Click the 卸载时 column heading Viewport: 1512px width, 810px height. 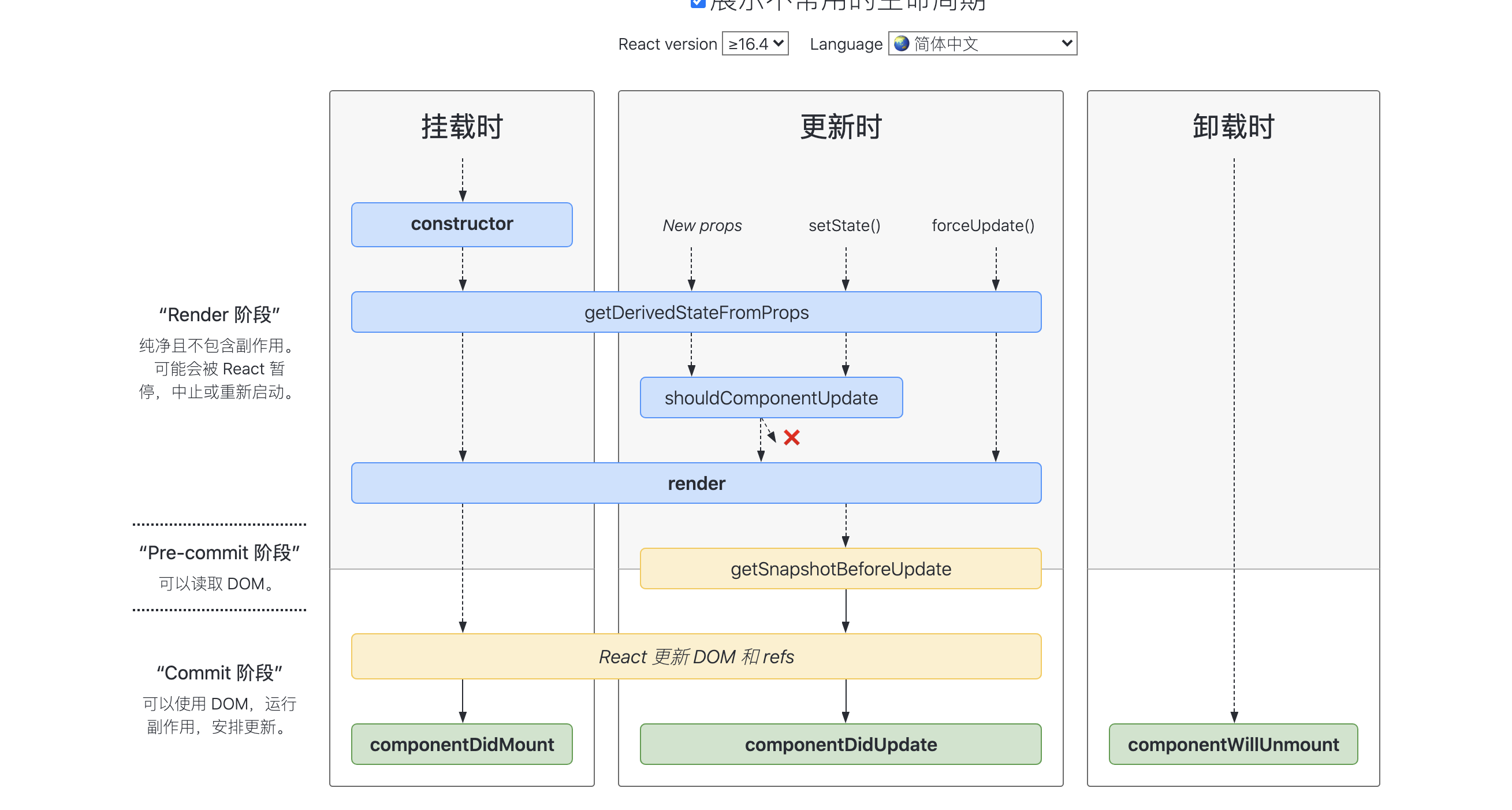click(x=1232, y=127)
